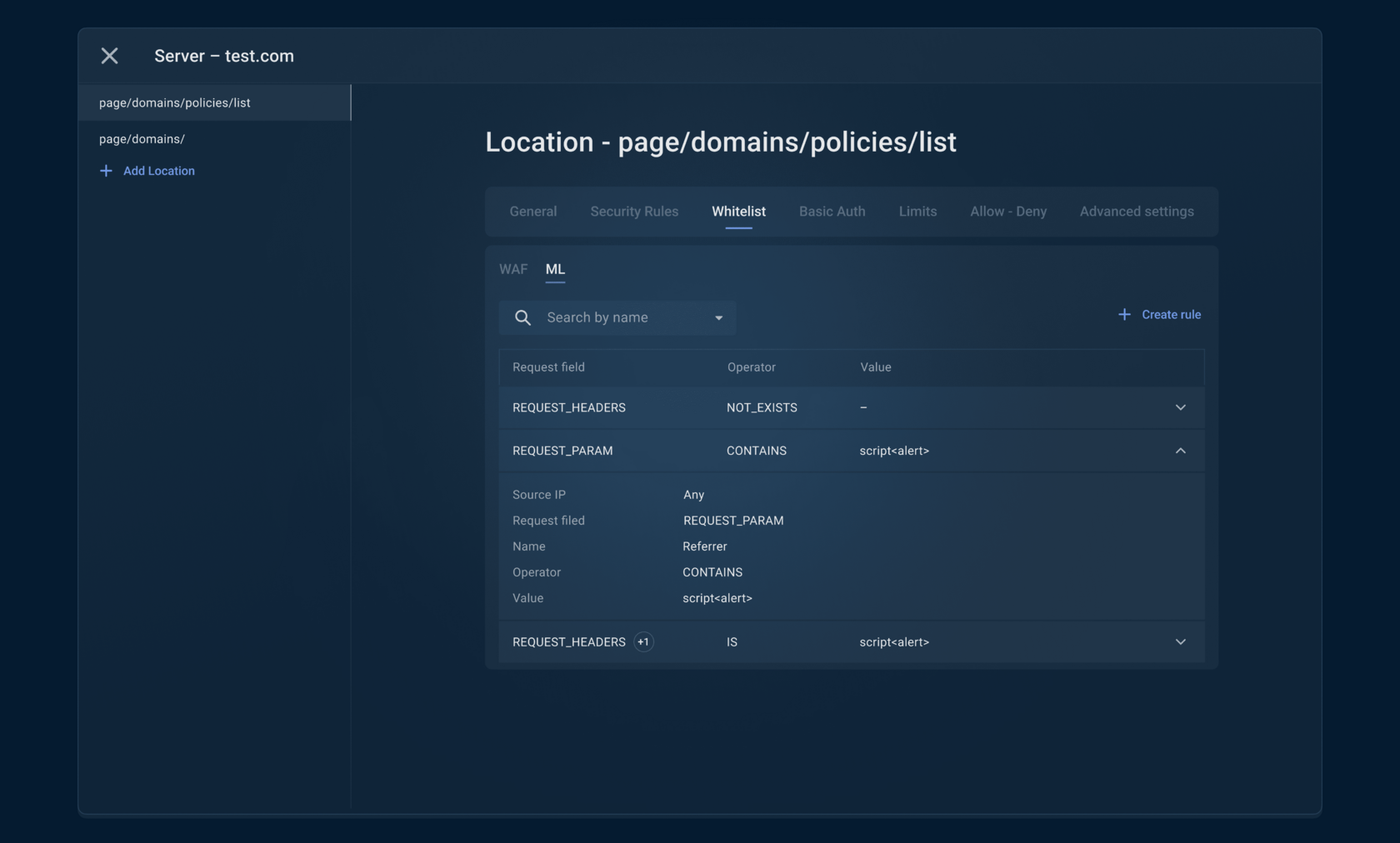The image size is (1400, 843).
Task: Click the plus icon beside Add Location
Action: pos(106,171)
